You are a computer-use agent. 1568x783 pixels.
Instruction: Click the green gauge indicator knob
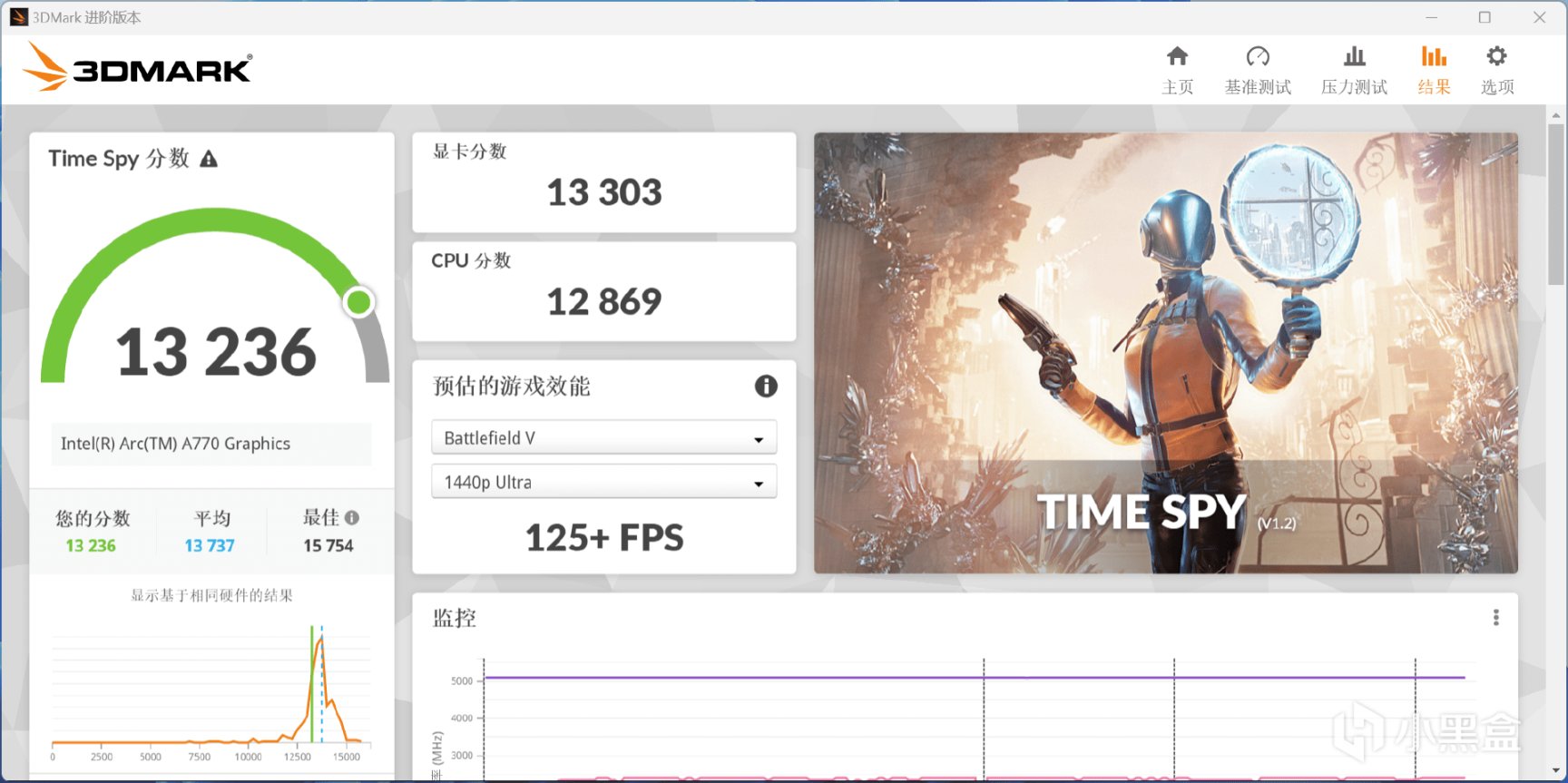pyautogui.click(x=359, y=302)
